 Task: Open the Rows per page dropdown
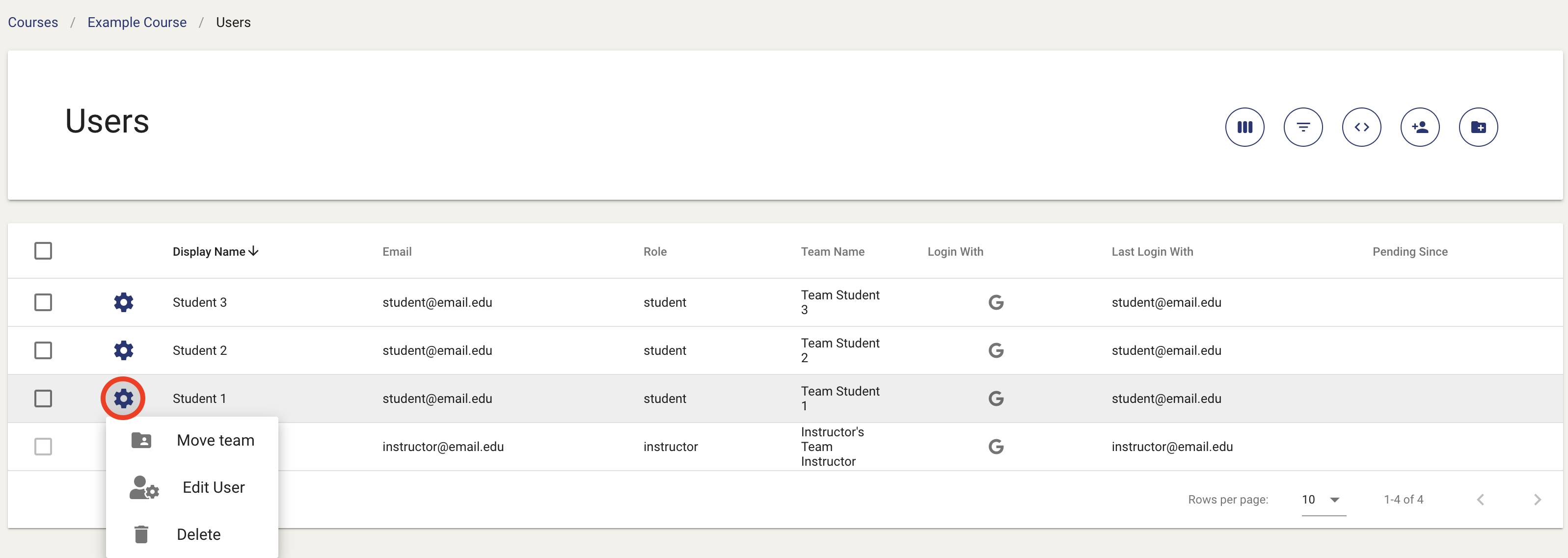point(1322,499)
